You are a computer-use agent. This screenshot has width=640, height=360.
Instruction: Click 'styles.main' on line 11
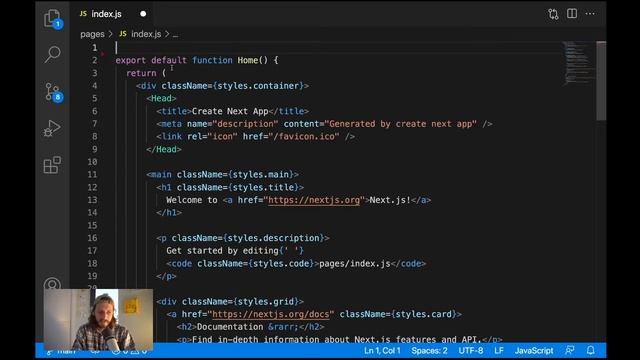[261, 174]
